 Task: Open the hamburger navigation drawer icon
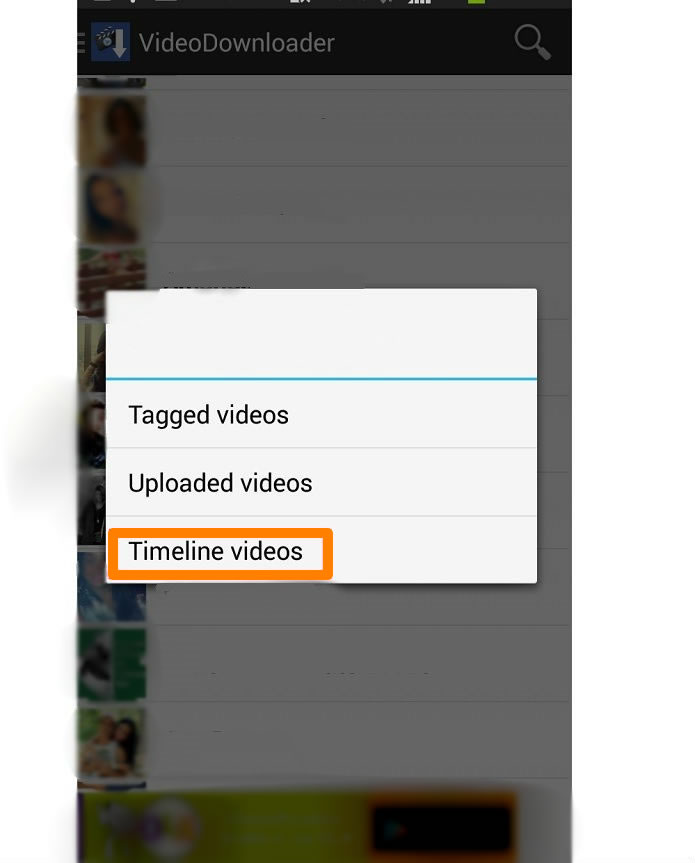81,42
